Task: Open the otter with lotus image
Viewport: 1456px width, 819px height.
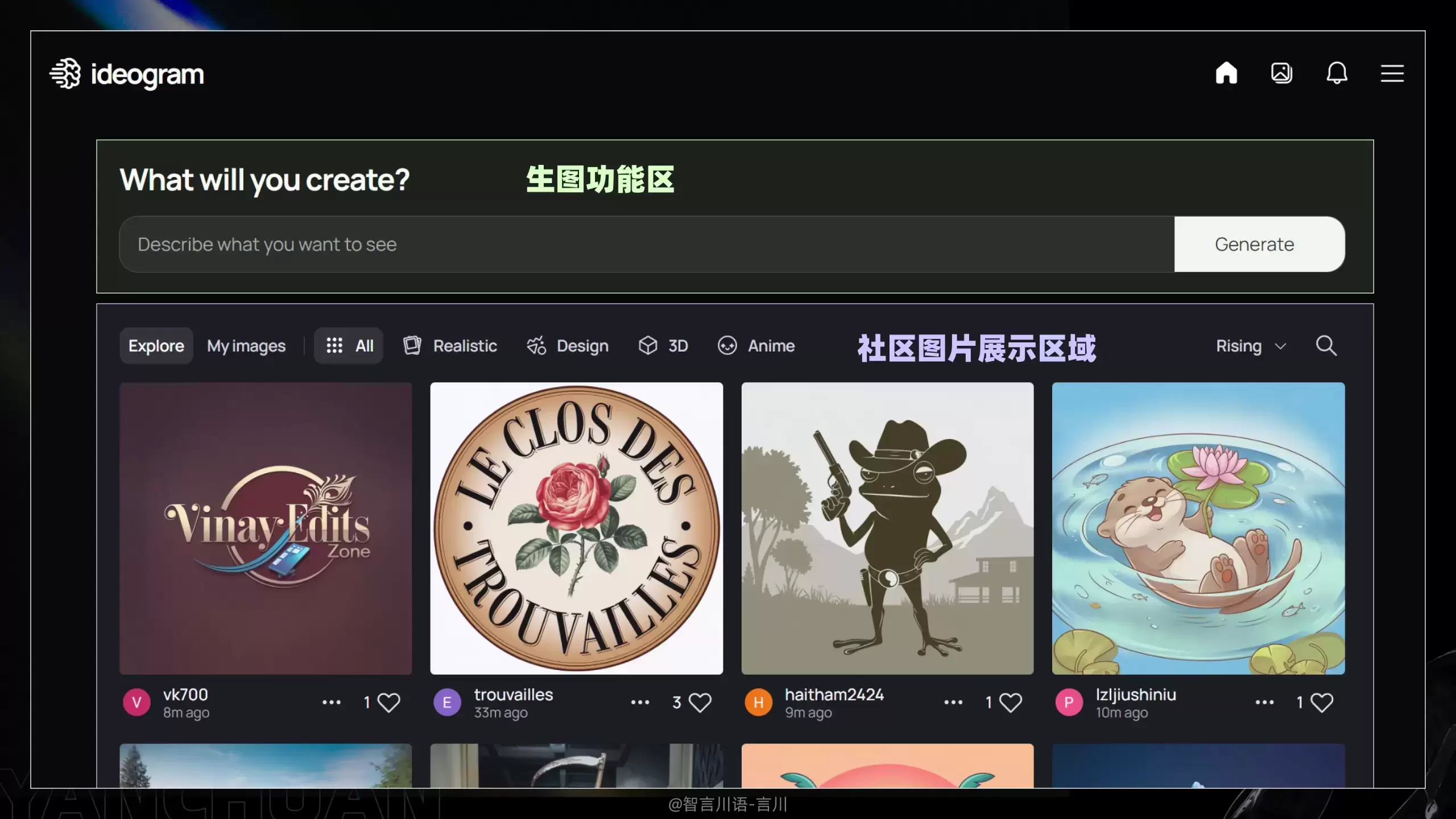Action: coord(1198,528)
